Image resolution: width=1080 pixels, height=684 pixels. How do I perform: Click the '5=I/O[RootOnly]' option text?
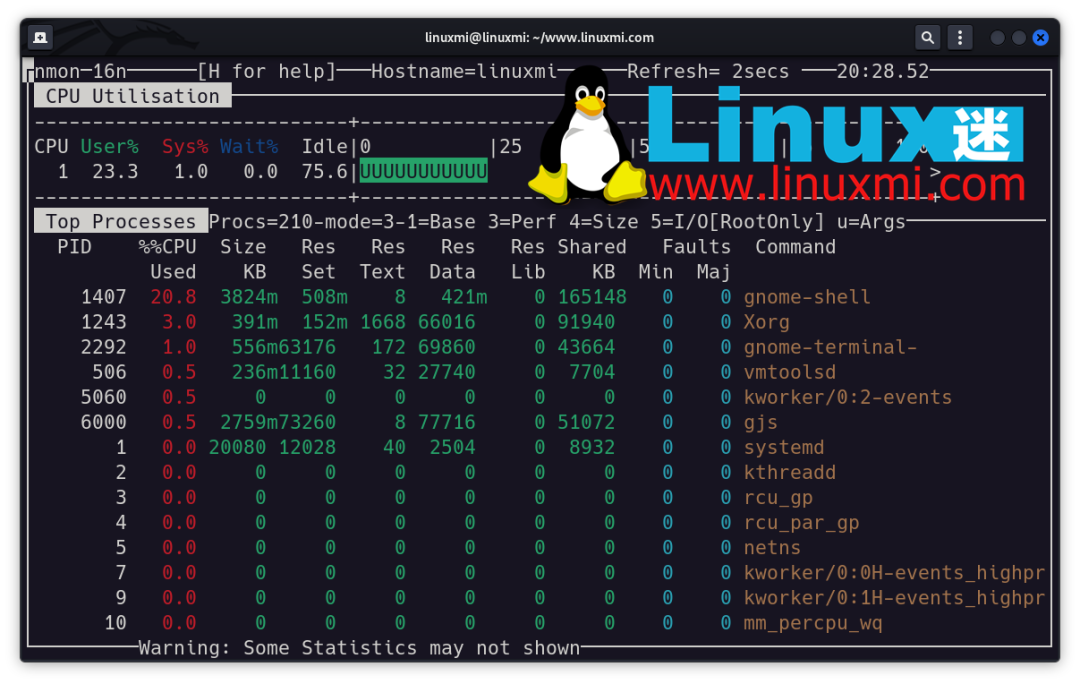(737, 222)
